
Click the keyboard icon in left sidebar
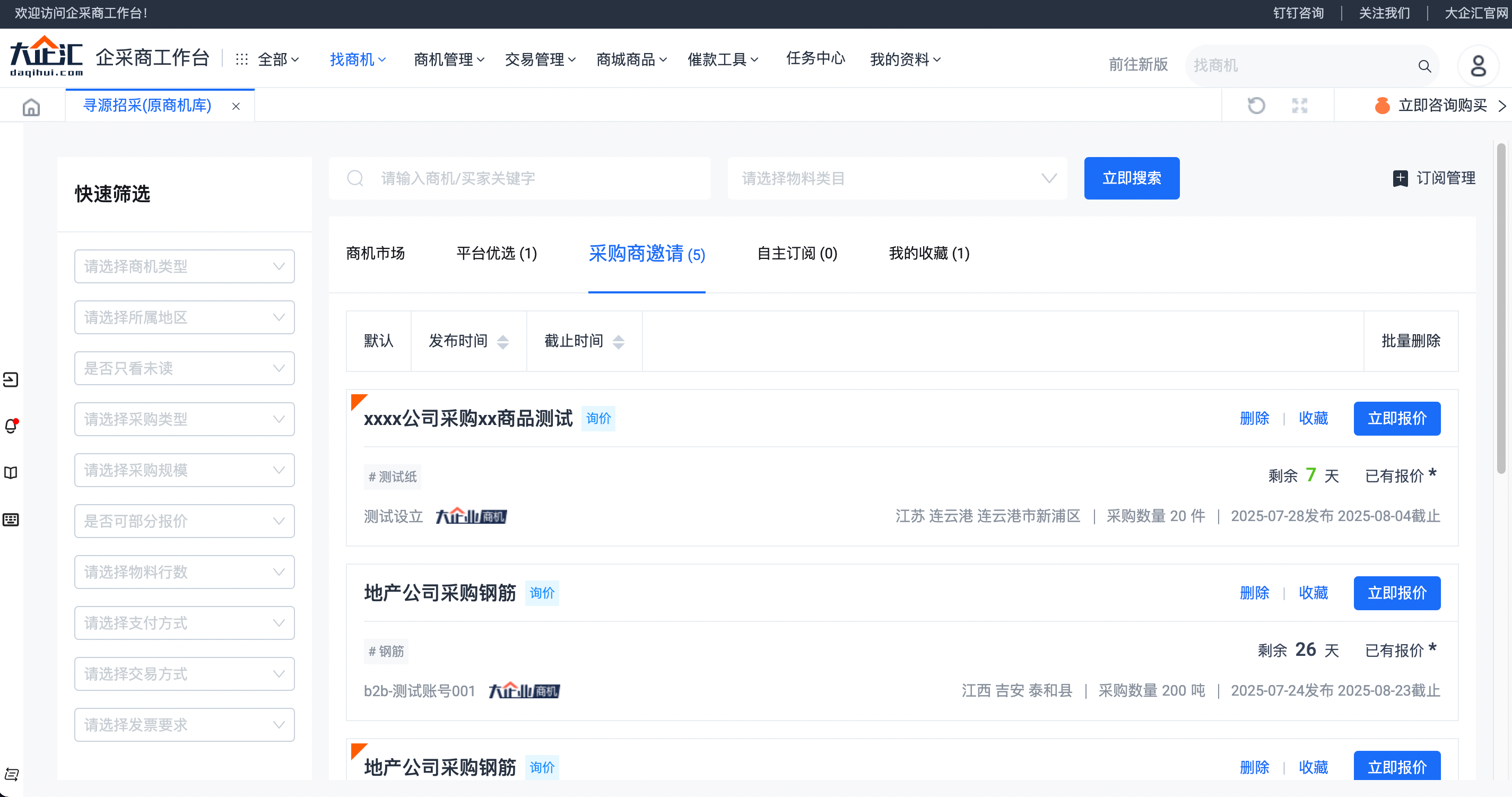tap(12, 519)
